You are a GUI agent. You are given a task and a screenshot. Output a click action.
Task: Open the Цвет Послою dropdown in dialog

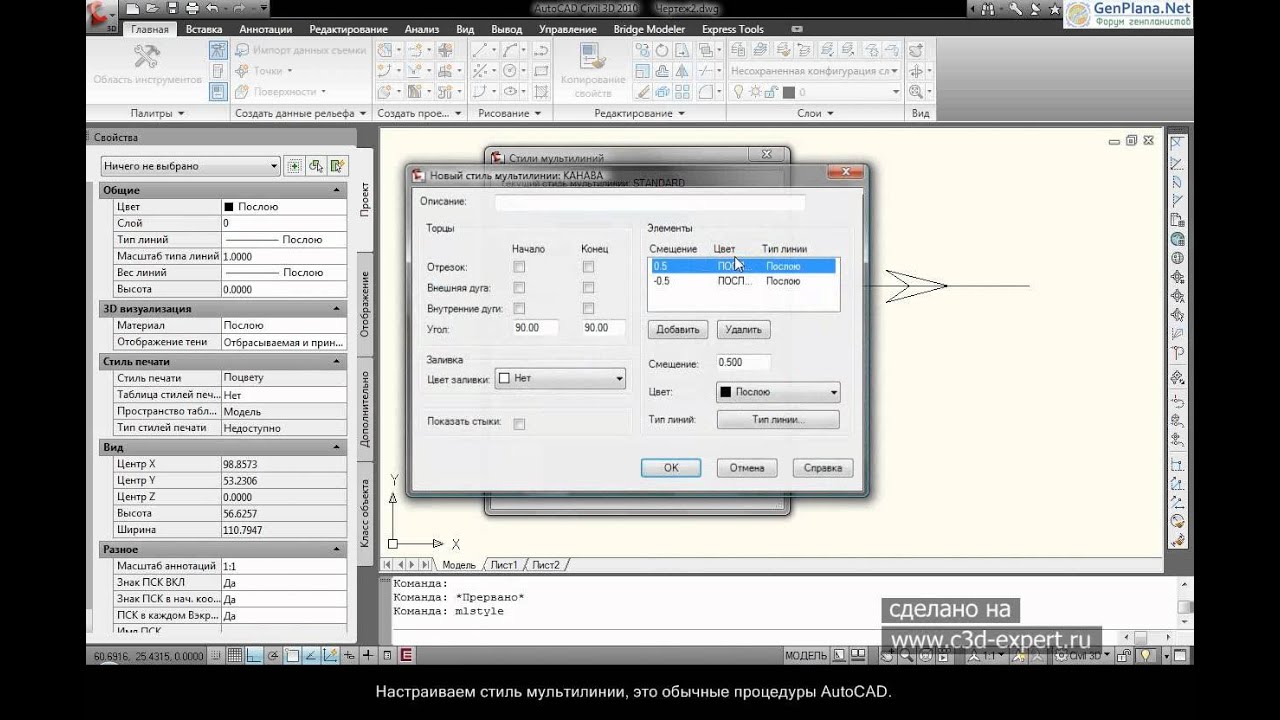click(x=778, y=392)
